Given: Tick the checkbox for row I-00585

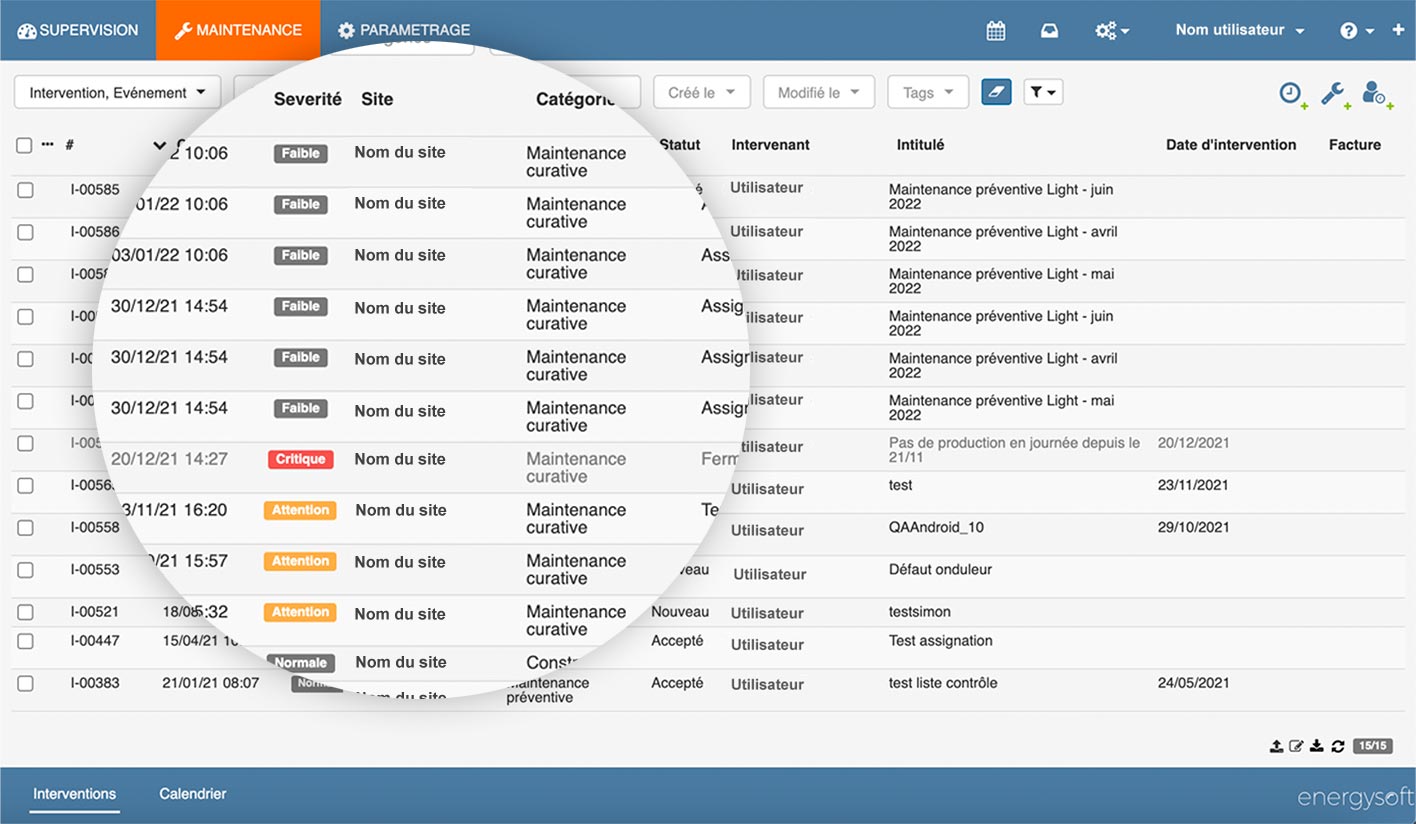Looking at the screenshot, I should pos(25,190).
